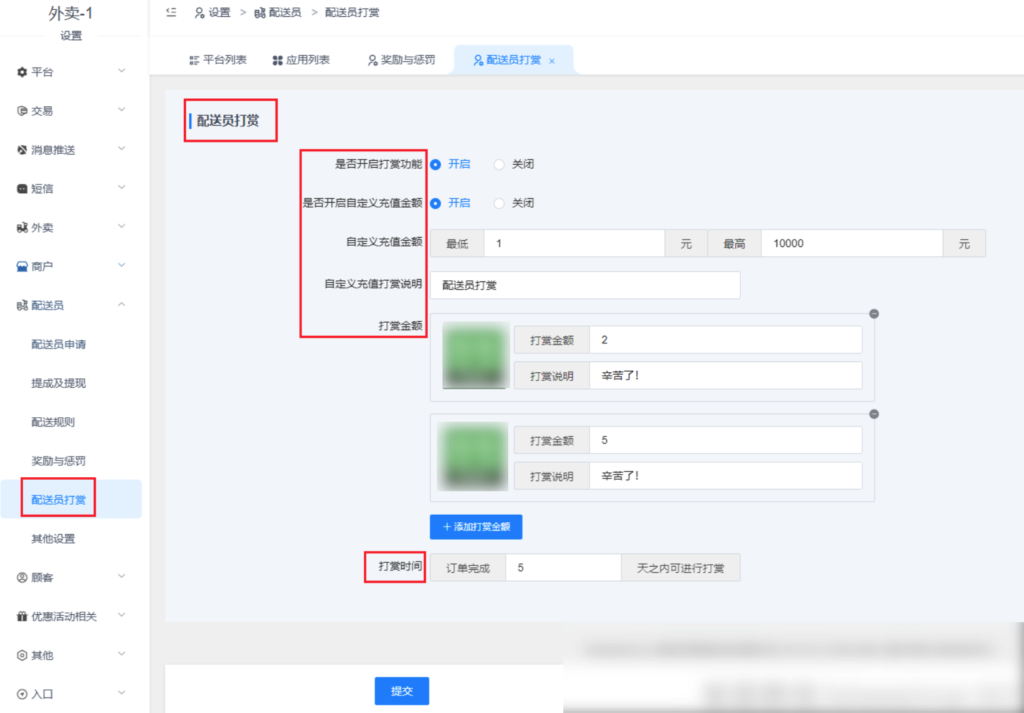Image resolution: width=1024 pixels, height=713 pixels.
Task: Click the first green reward image thumbnail
Action: (x=474, y=357)
